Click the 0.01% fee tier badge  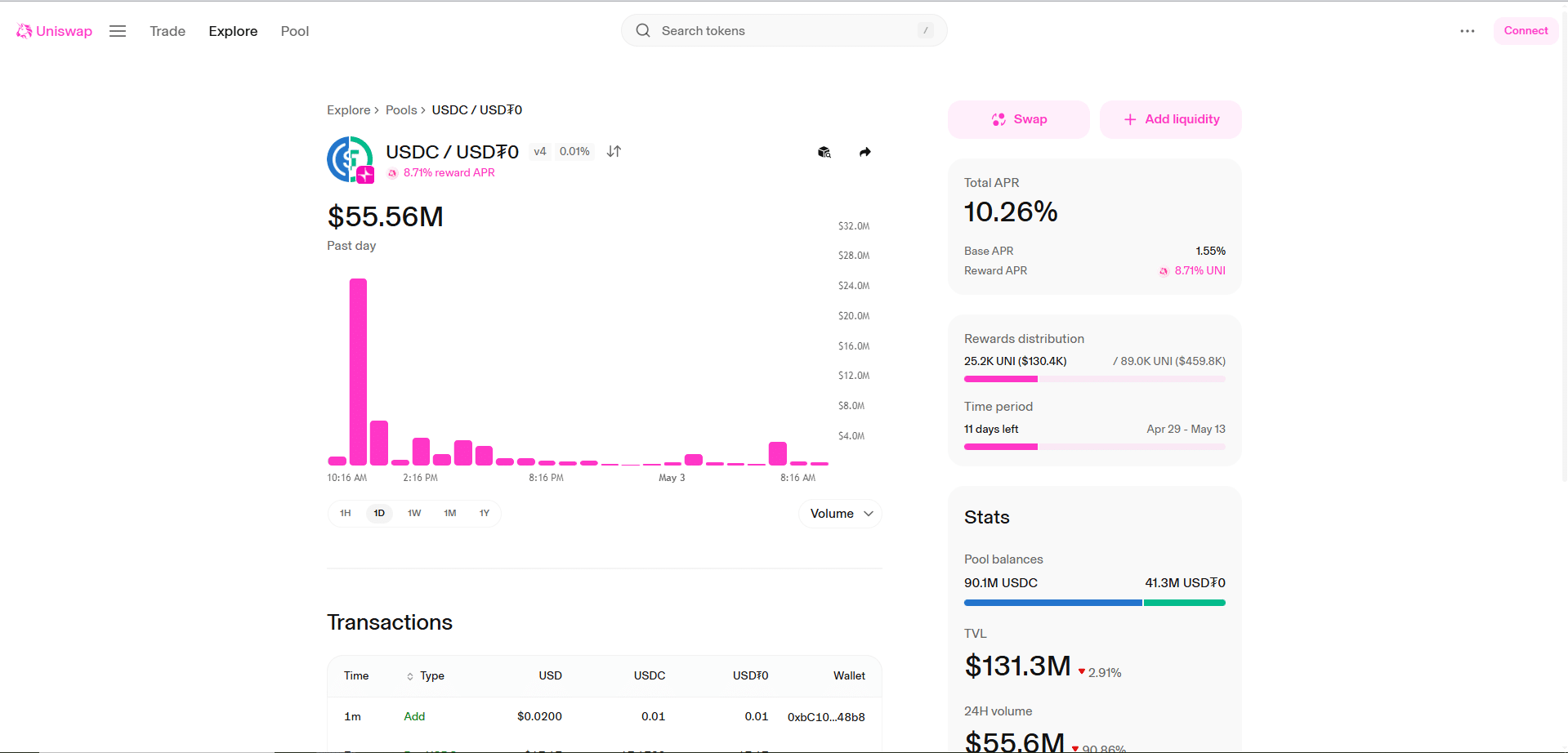point(574,152)
